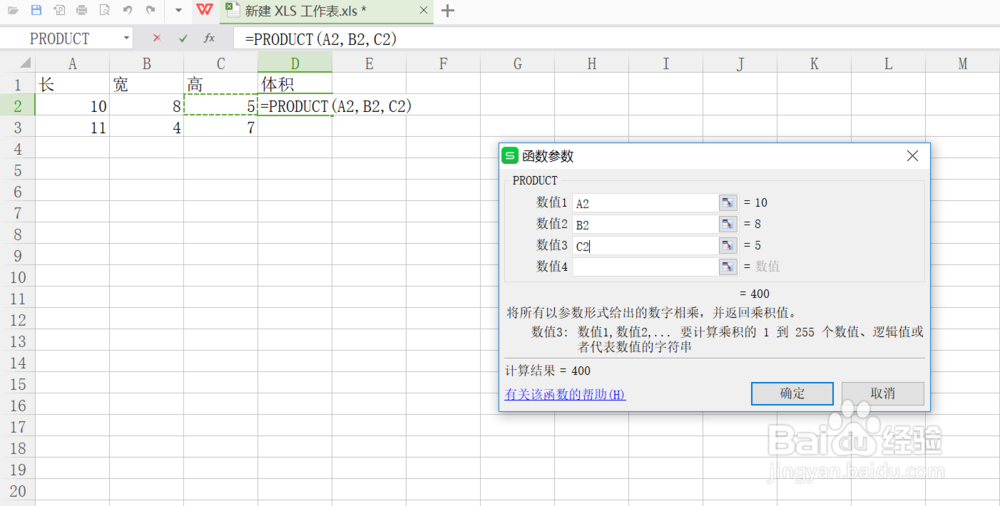
Task: Select column B header
Action: coord(147,63)
